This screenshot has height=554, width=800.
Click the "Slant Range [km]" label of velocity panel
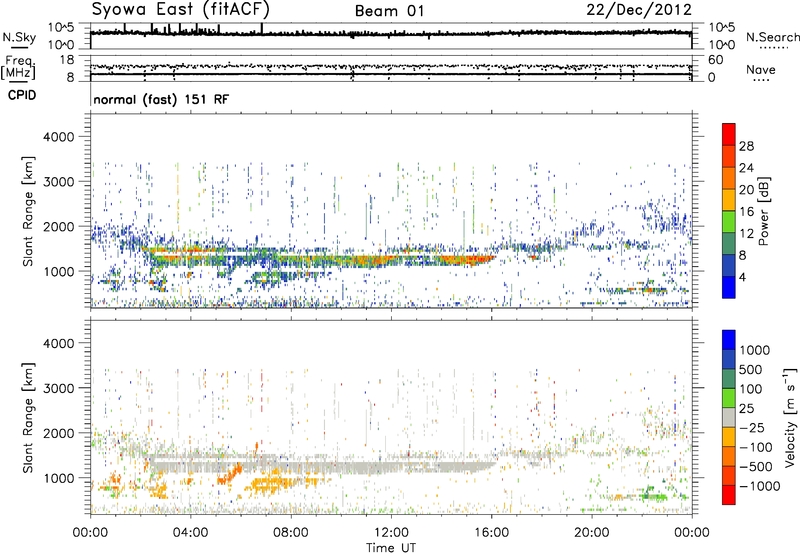coord(28,417)
